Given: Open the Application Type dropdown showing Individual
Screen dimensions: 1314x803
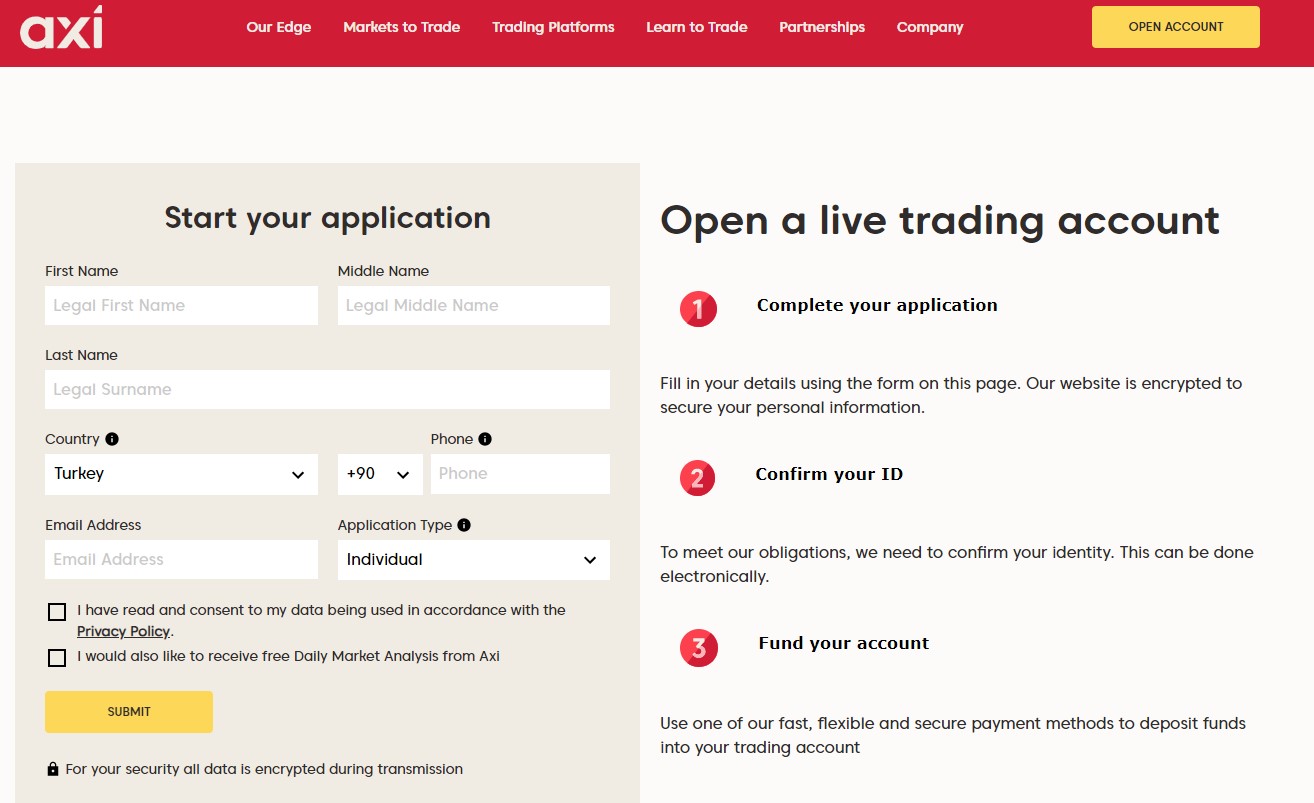Looking at the screenshot, I should (x=474, y=560).
